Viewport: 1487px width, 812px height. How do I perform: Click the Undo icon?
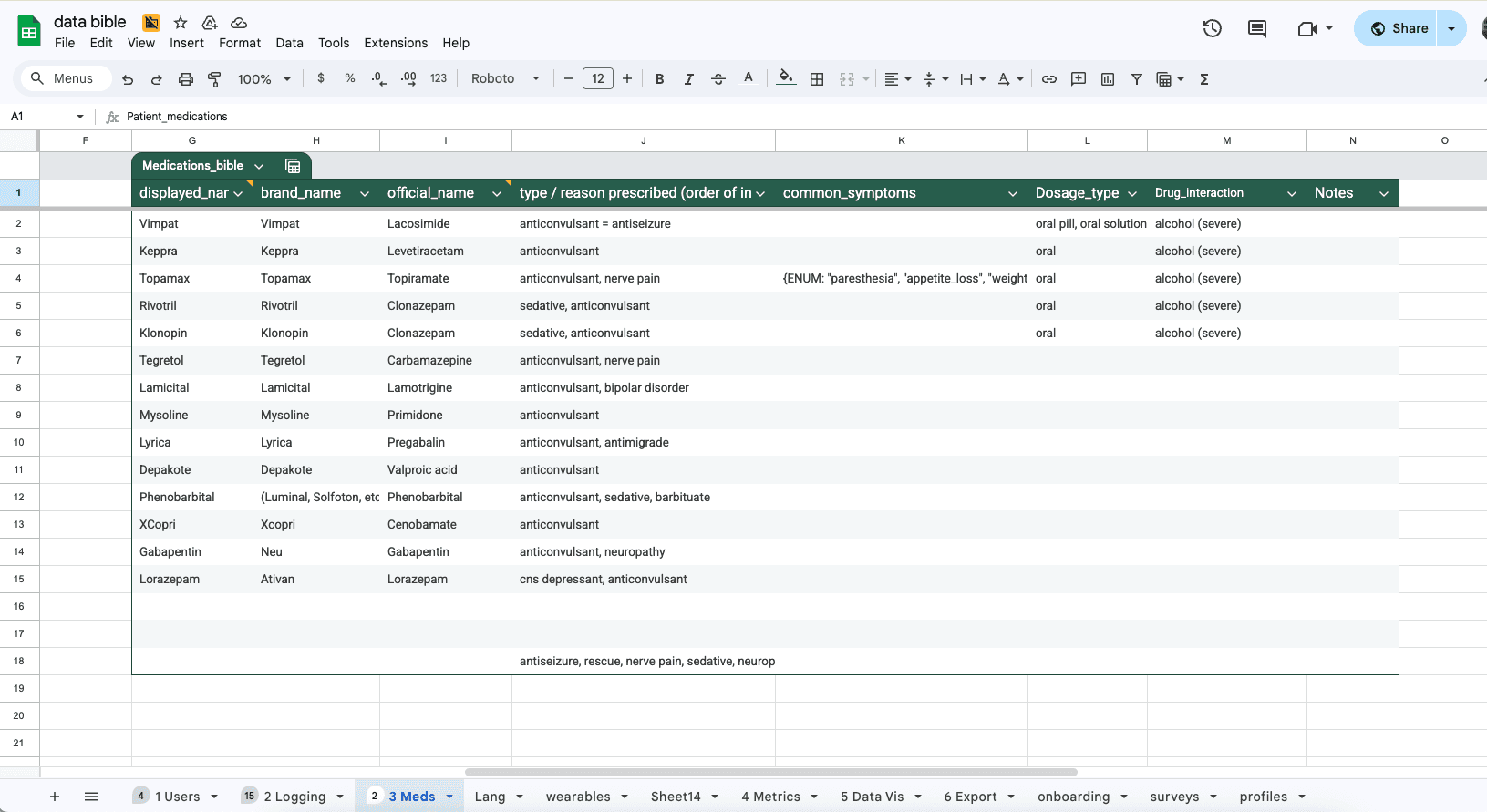(128, 79)
